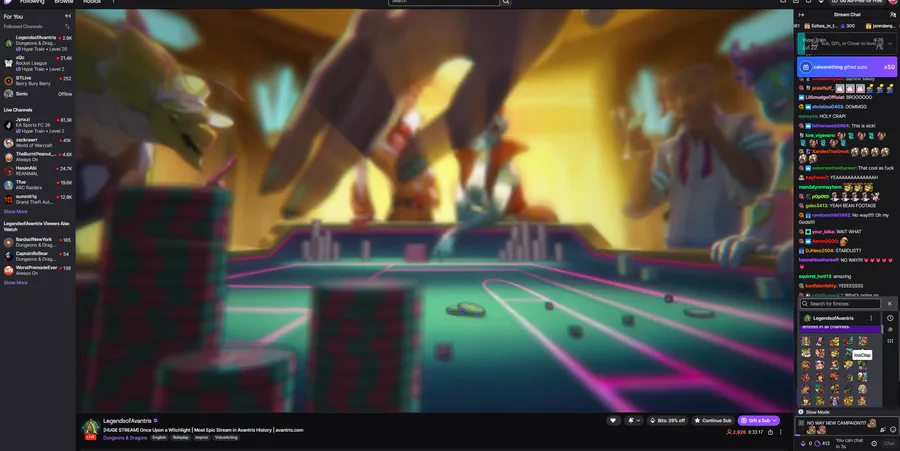Open notification bell dropdown

pyautogui.click(x=634, y=421)
